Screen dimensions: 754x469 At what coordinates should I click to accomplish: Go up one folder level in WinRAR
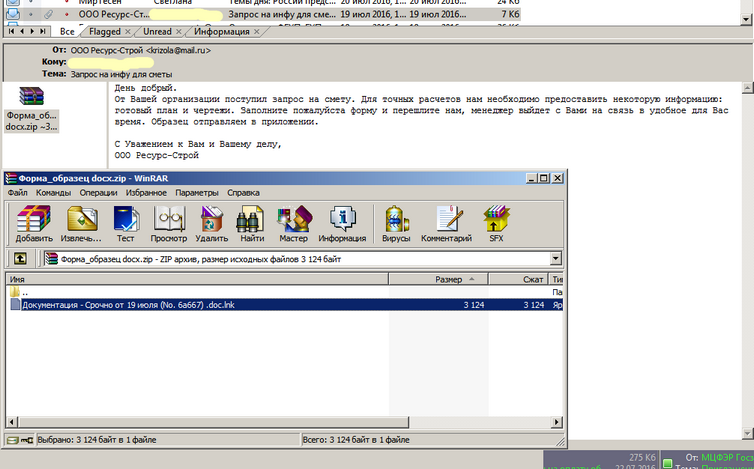[20, 259]
